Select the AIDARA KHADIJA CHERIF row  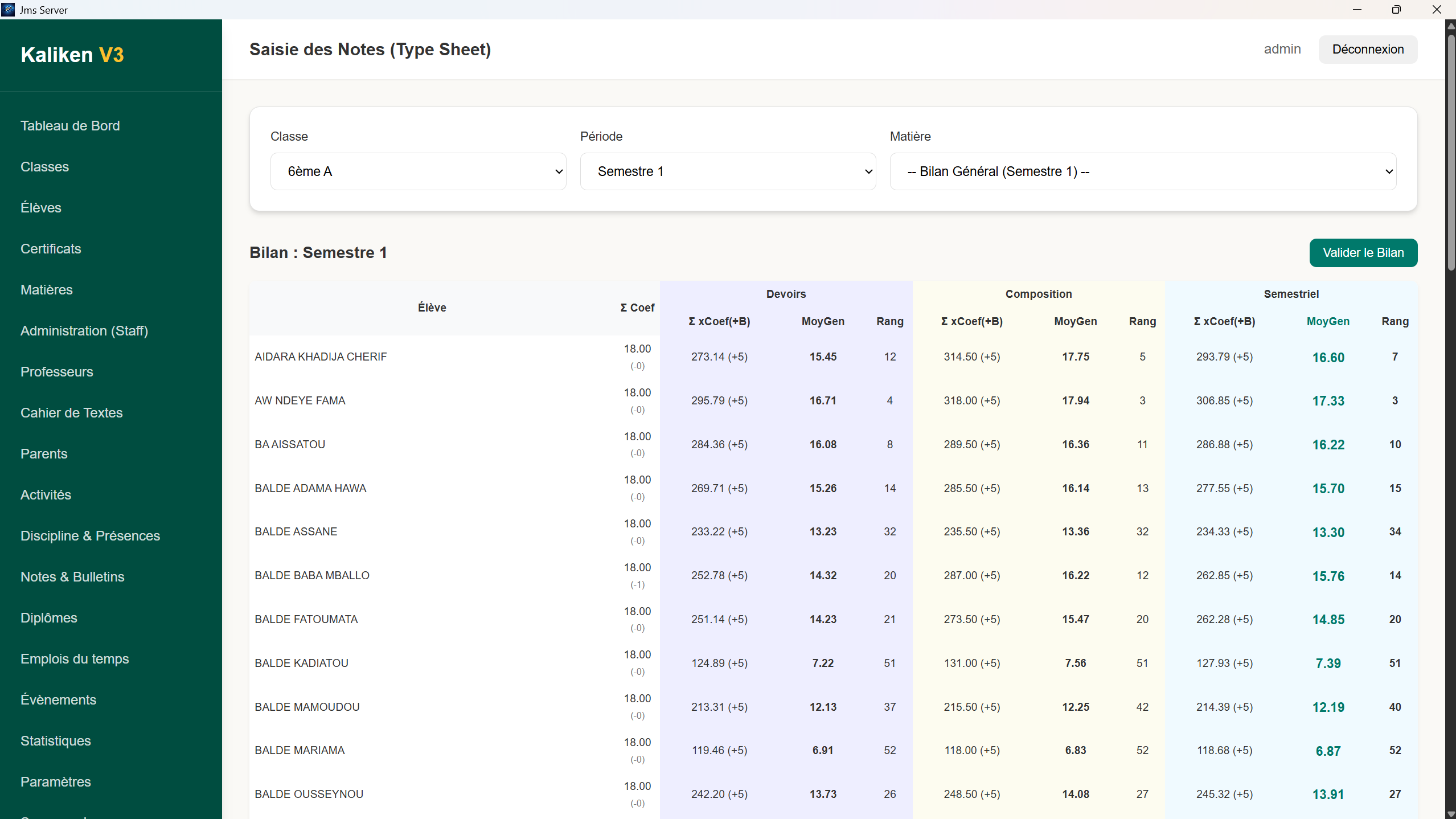click(321, 357)
